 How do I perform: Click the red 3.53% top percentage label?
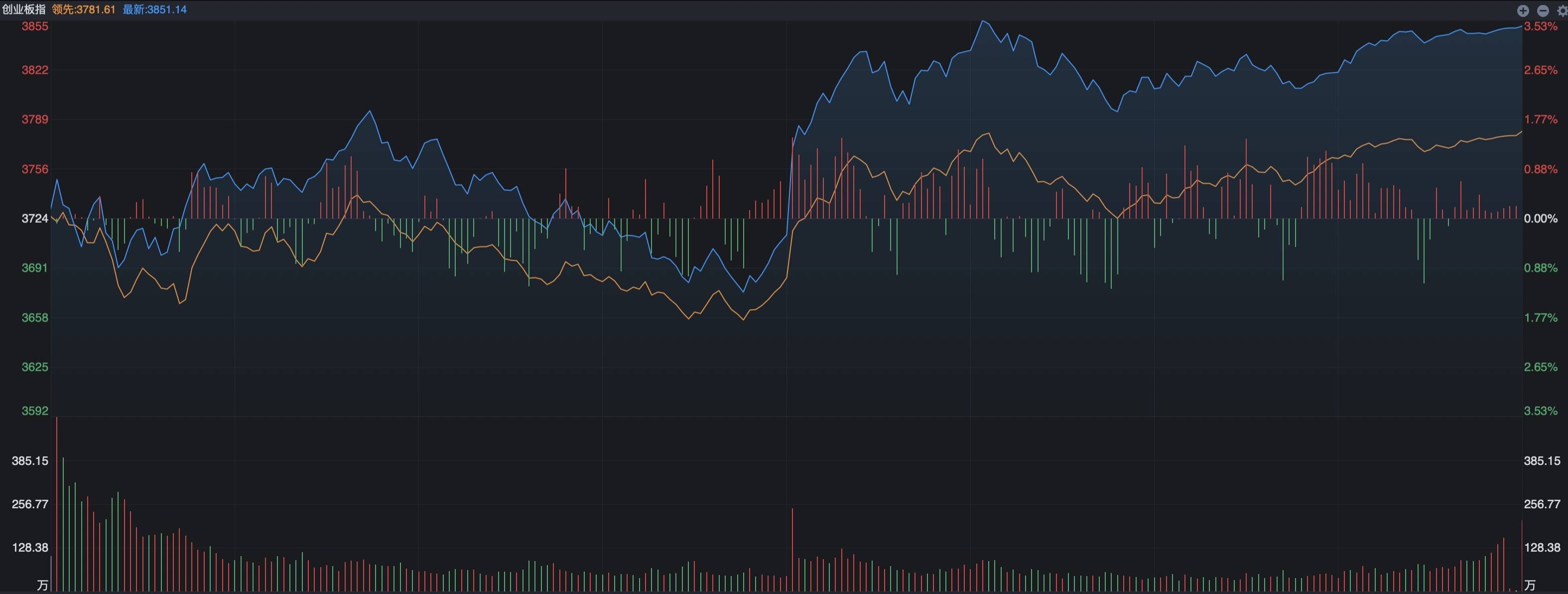1541,26
